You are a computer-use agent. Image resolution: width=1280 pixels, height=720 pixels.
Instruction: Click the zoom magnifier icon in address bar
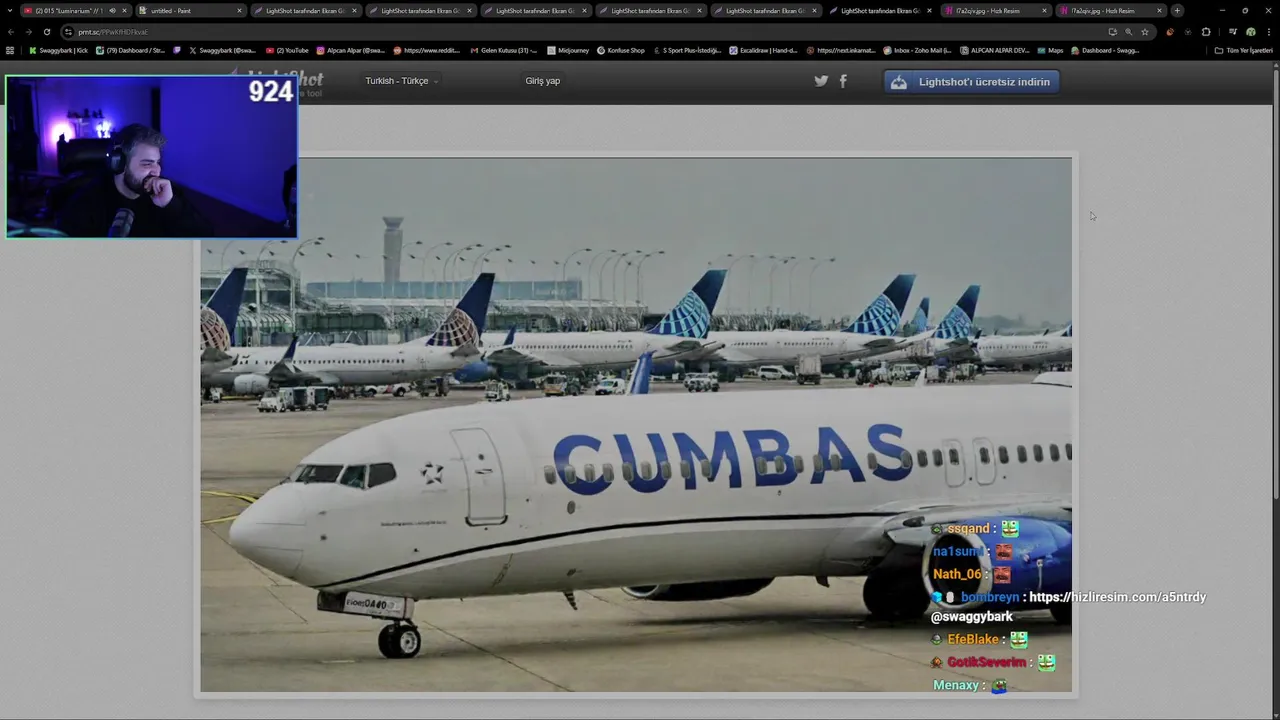[x=1128, y=32]
